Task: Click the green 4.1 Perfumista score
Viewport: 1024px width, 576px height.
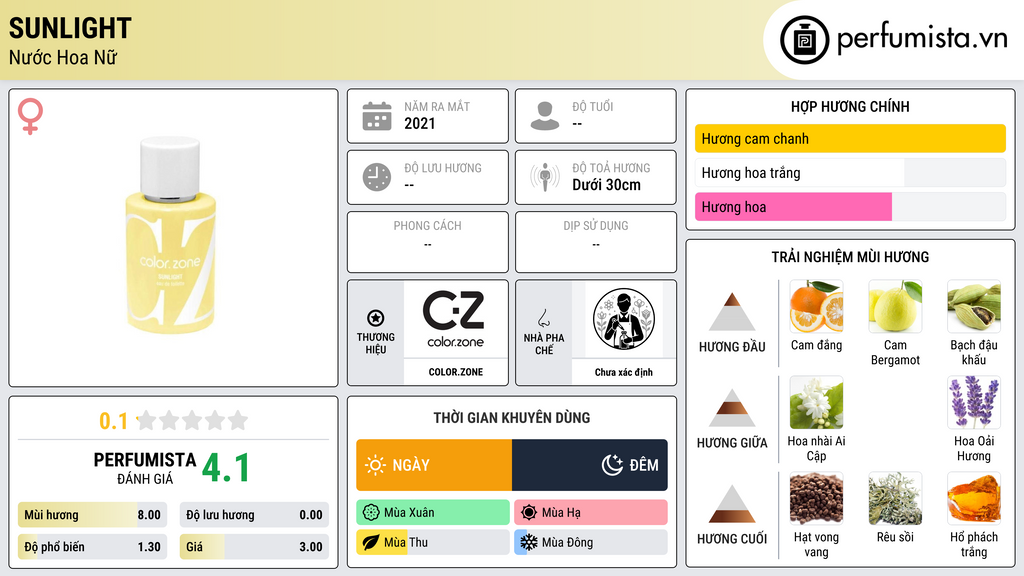Action: tap(225, 468)
